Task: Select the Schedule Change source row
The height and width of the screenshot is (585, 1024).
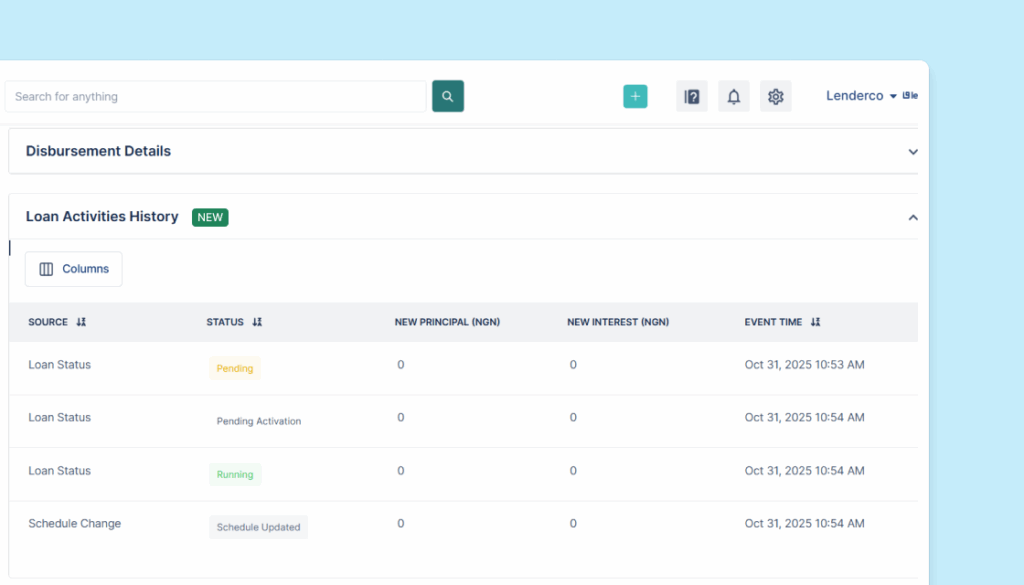Action: click(x=74, y=523)
